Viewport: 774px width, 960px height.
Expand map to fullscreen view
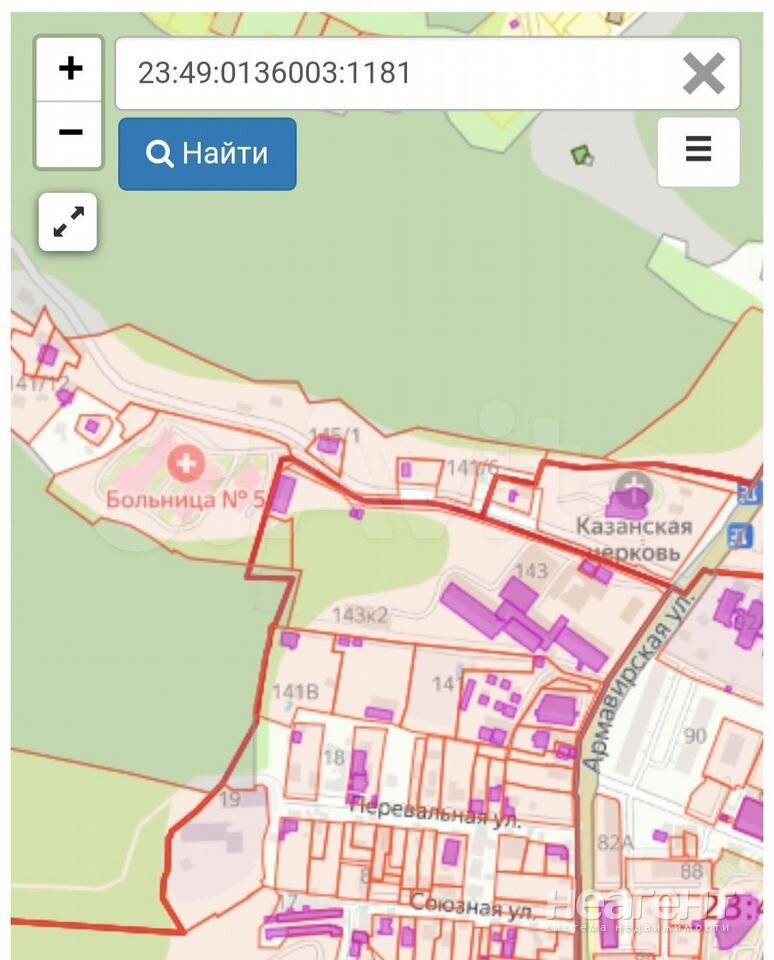pos(68,222)
